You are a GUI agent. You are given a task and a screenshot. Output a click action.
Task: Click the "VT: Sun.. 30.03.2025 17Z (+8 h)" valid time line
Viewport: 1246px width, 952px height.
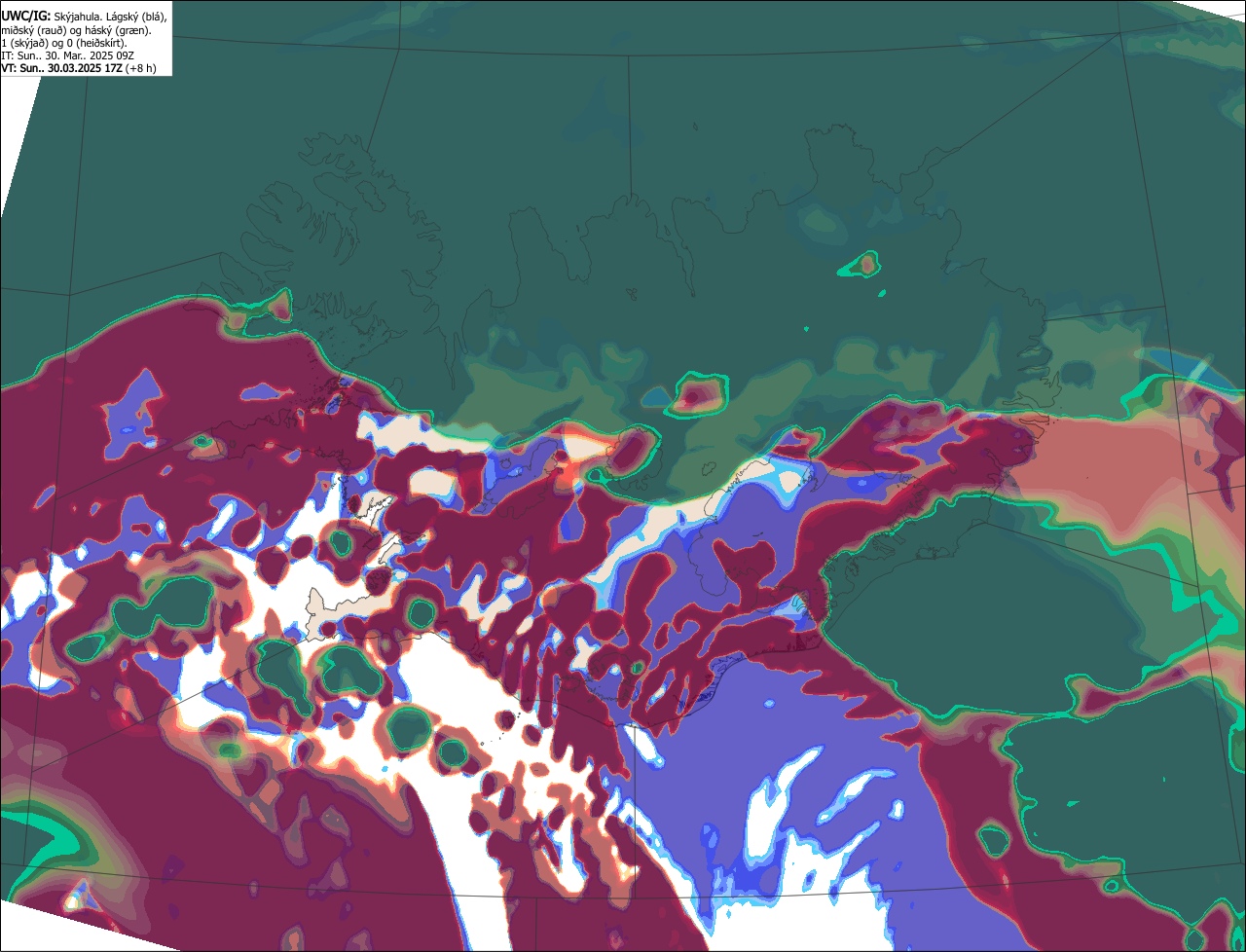tap(79, 68)
